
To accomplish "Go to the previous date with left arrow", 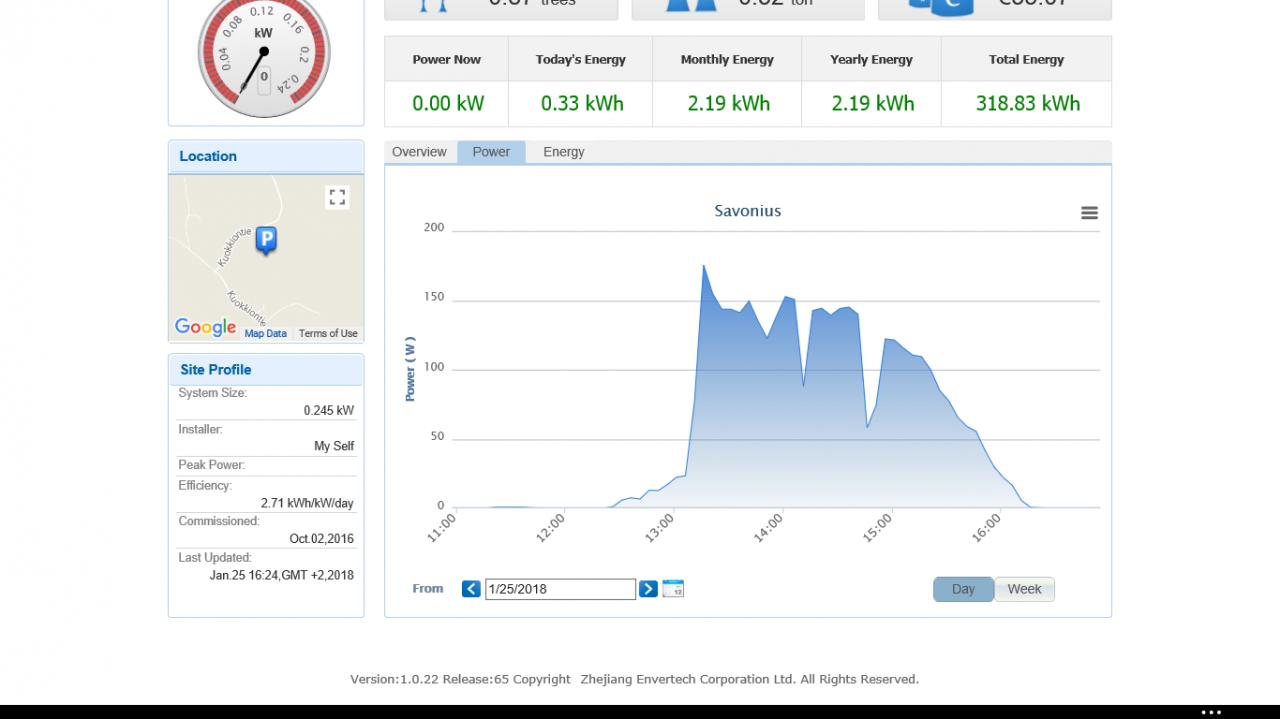I will [x=471, y=589].
